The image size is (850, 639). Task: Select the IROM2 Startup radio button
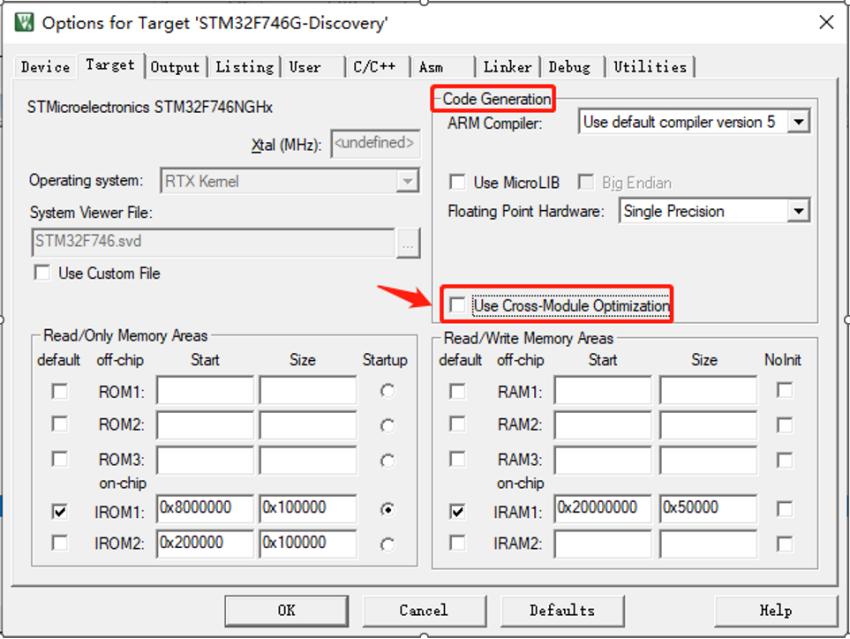tap(387, 544)
